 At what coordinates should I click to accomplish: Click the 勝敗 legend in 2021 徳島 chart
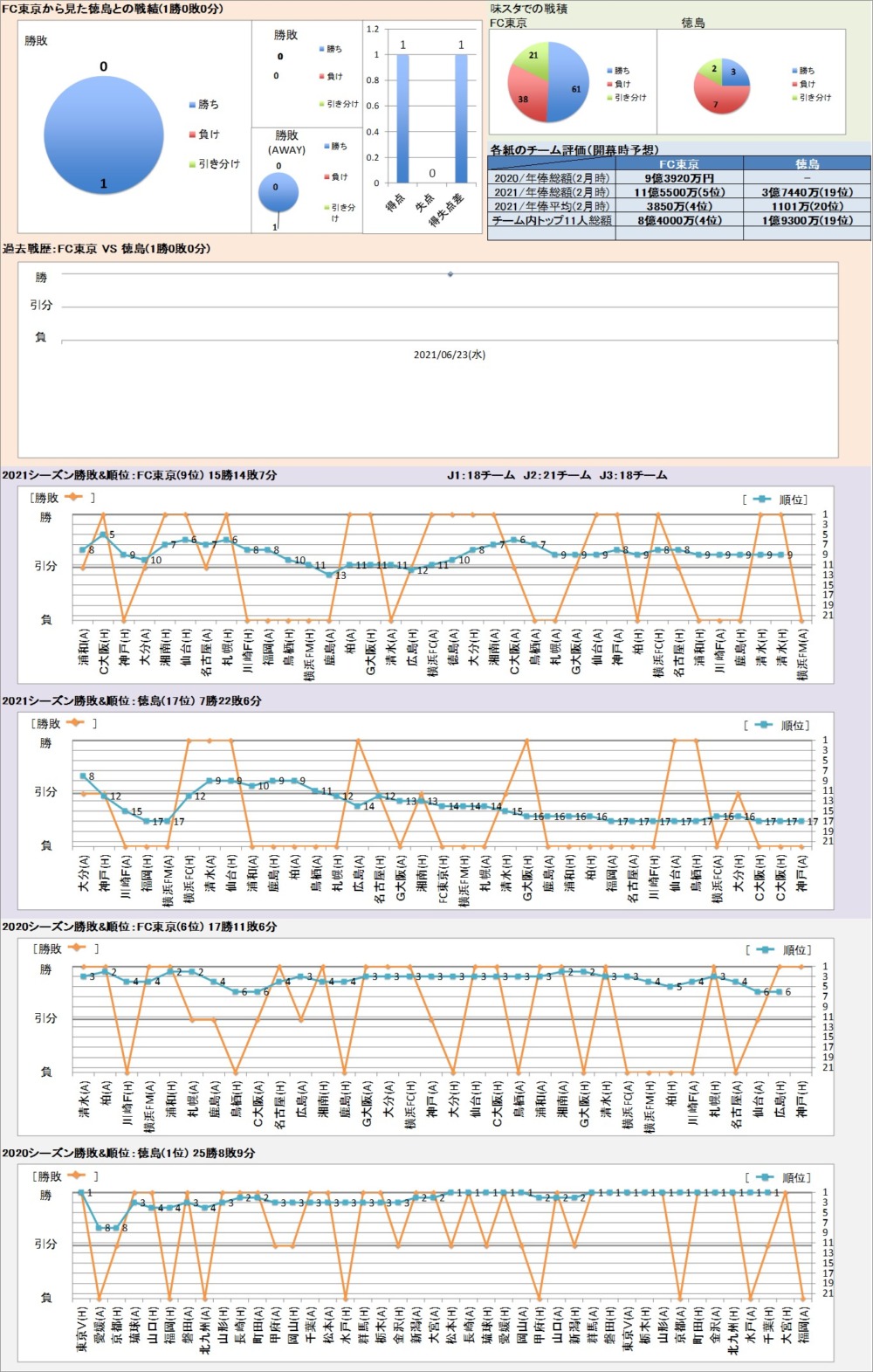coord(54,723)
